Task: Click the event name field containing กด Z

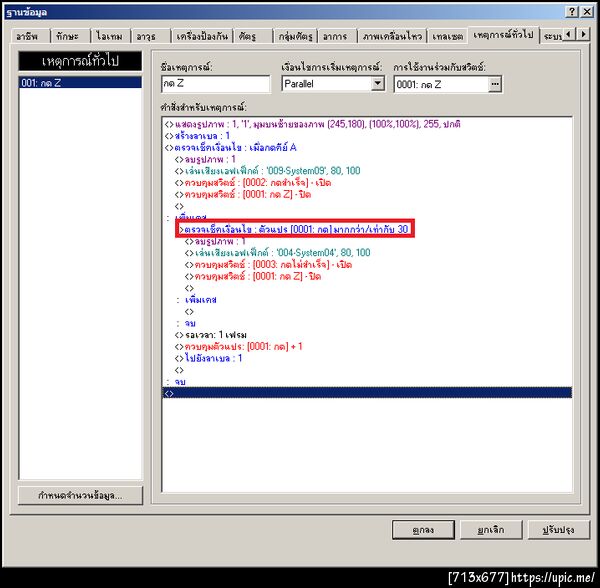Action: pyautogui.click(x=215, y=84)
